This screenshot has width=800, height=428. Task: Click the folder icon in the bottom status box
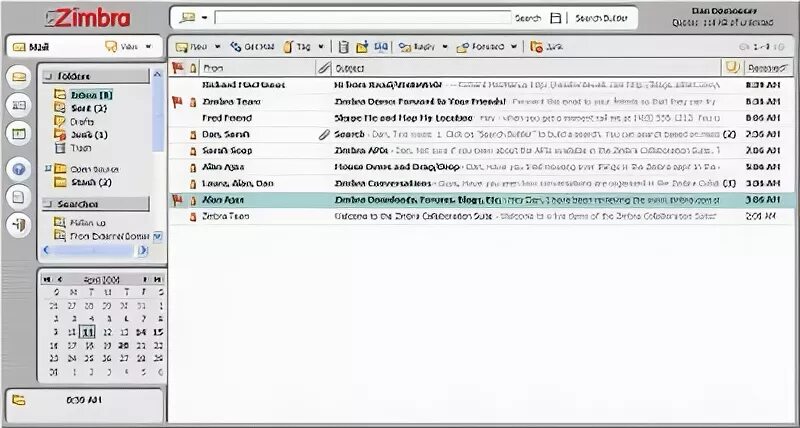click(19, 400)
